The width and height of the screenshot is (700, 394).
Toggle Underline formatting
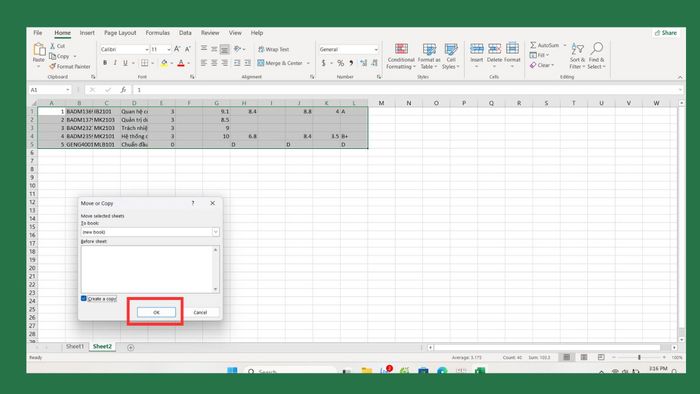[x=125, y=63]
